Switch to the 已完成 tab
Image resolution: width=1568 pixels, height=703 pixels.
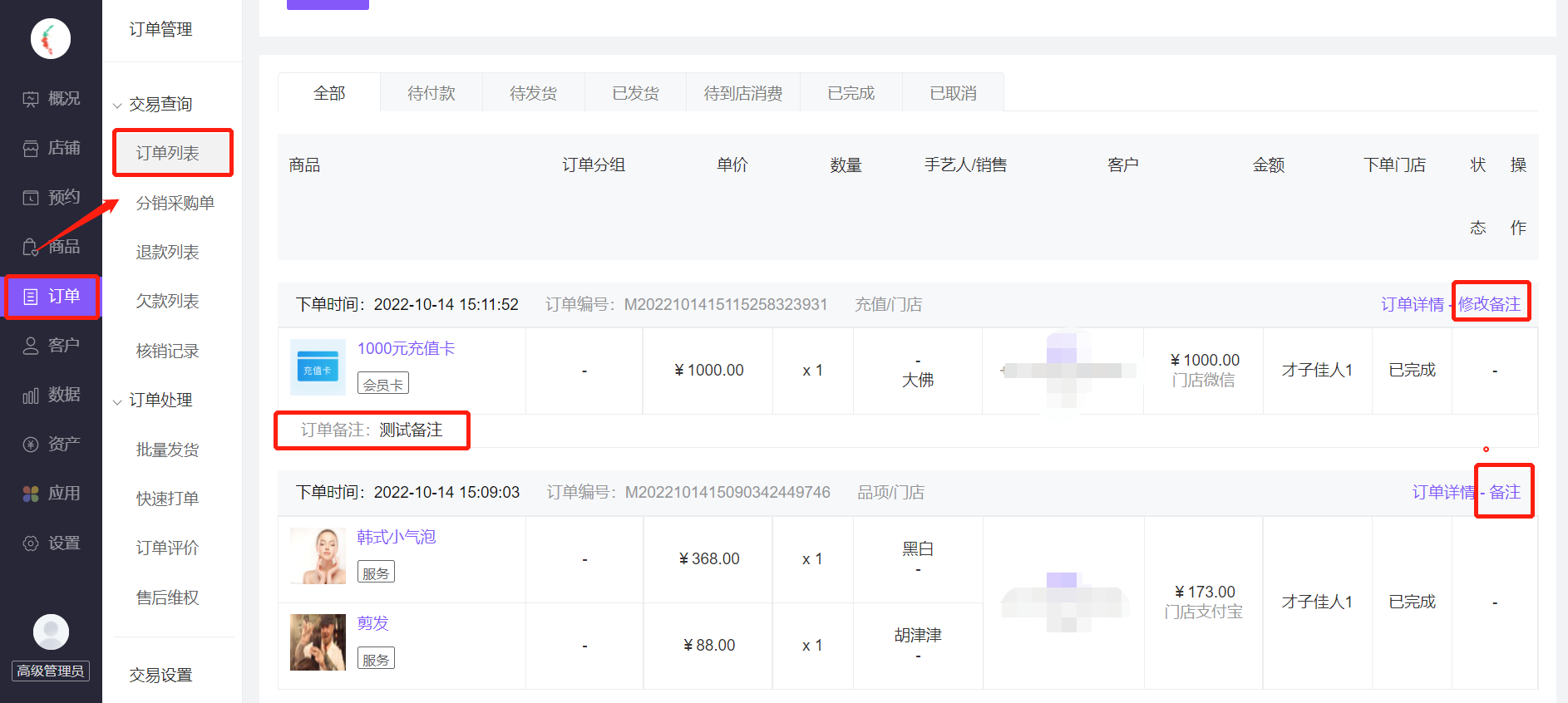point(851,93)
